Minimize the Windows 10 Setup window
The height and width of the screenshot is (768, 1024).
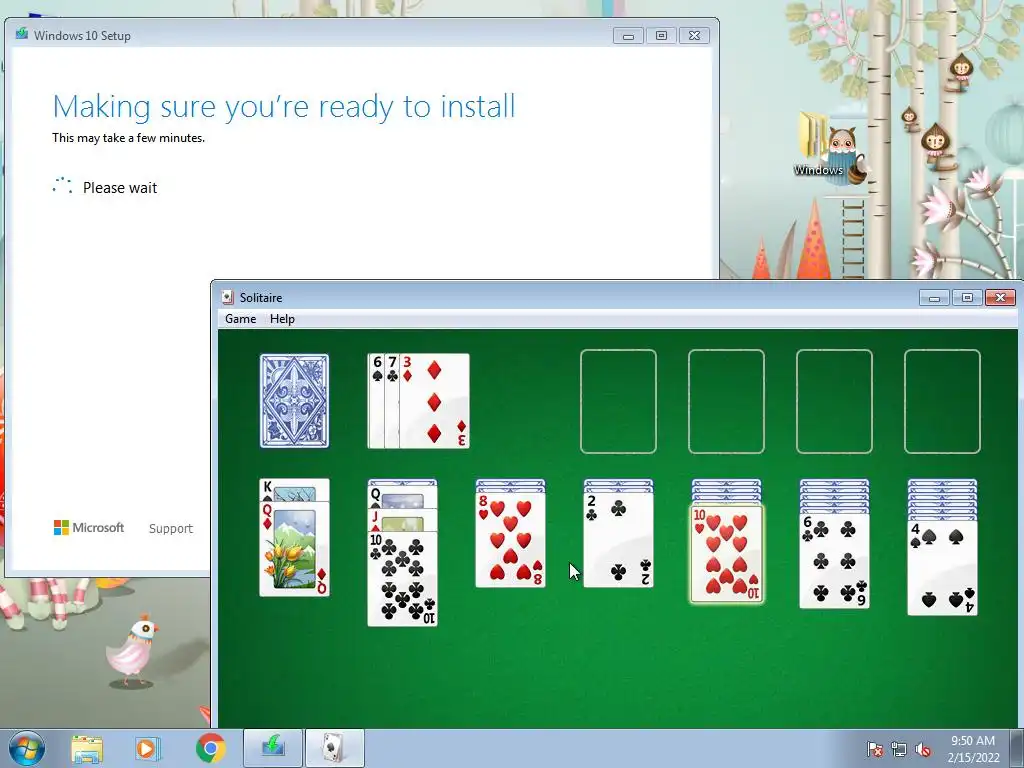pos(628,35)
